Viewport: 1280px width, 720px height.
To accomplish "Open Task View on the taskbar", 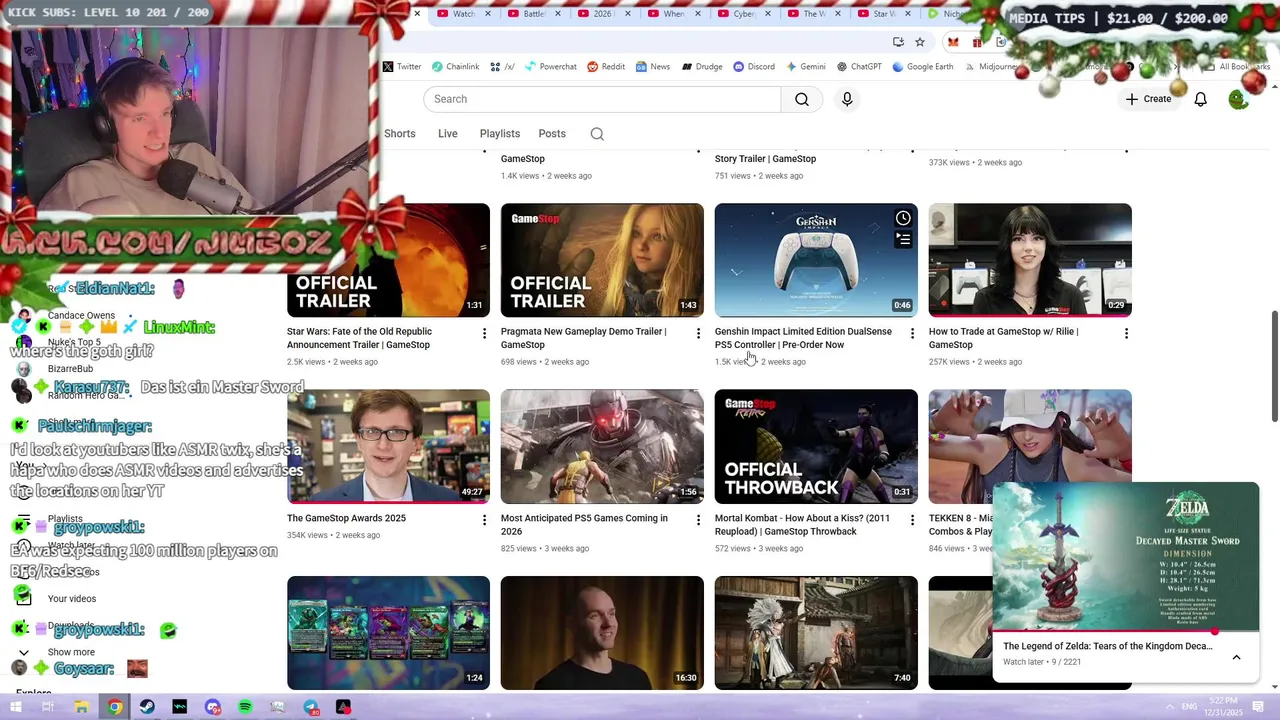I will 48,707.
